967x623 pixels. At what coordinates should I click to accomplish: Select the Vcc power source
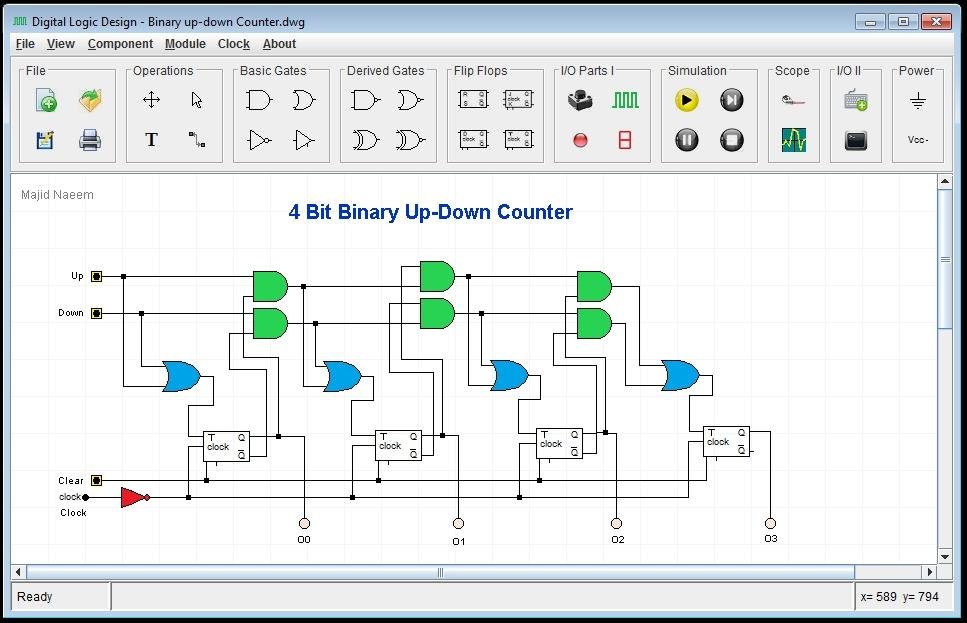pyautogui.click(x=918, y=139)
